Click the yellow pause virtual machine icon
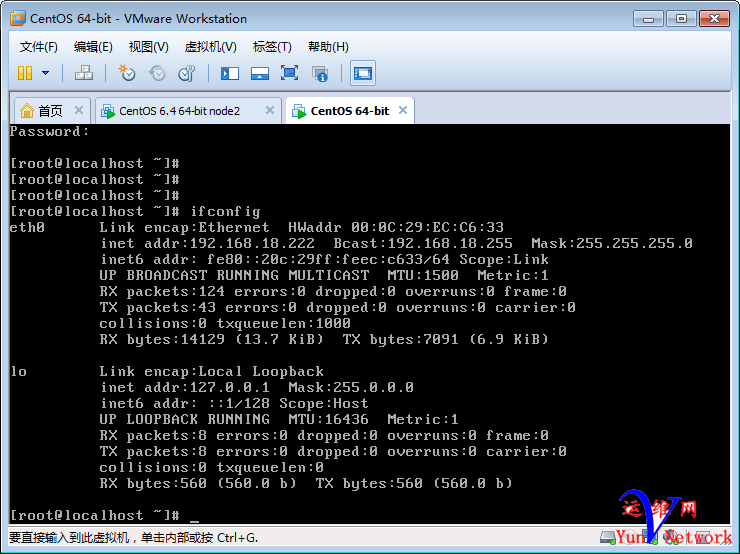This screenshot has height=554, width=740. click(25, 73)
